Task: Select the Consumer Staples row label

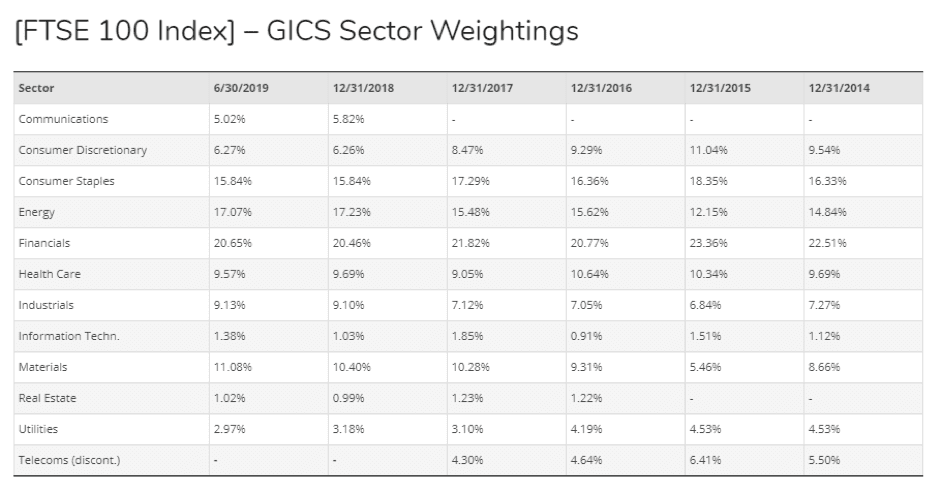Action: pyautogui.click(x=66, y=181)
